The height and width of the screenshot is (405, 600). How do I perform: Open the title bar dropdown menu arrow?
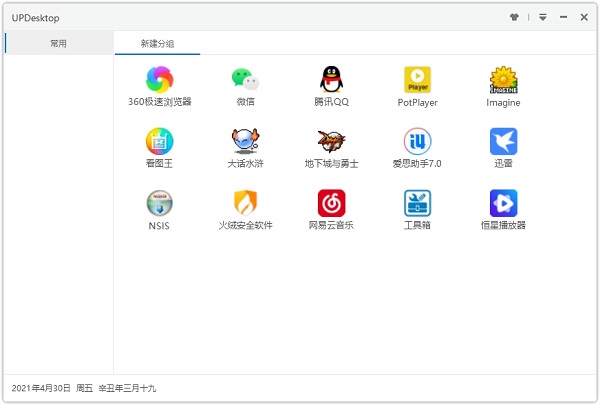pyautogui.click(x=543, y=17)
